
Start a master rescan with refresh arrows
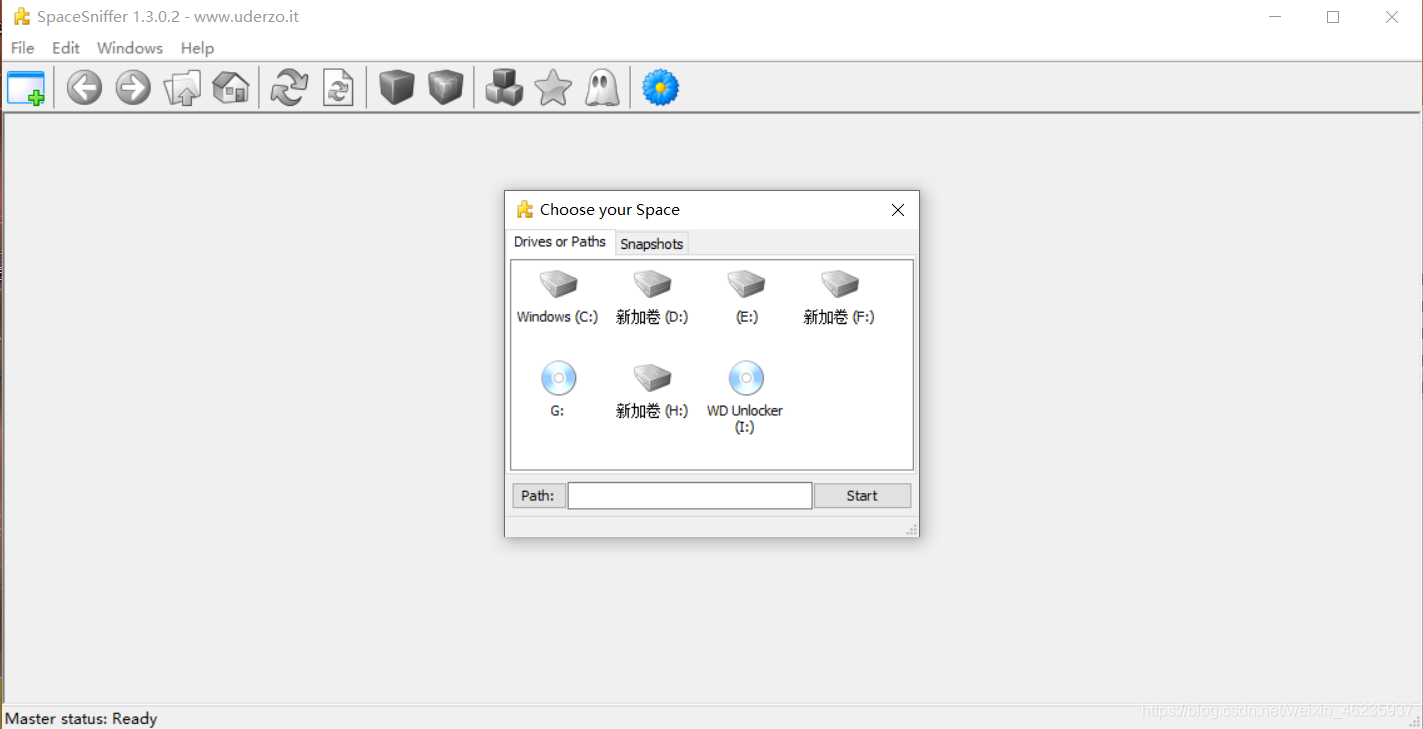[289, 88]
